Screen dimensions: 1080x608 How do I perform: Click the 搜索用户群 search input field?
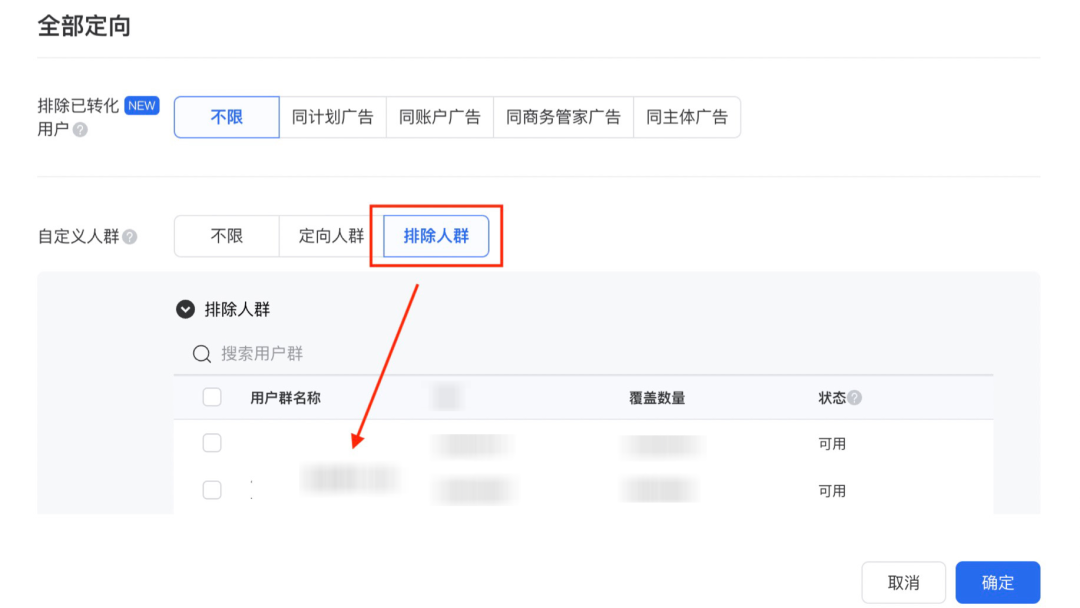280,352
